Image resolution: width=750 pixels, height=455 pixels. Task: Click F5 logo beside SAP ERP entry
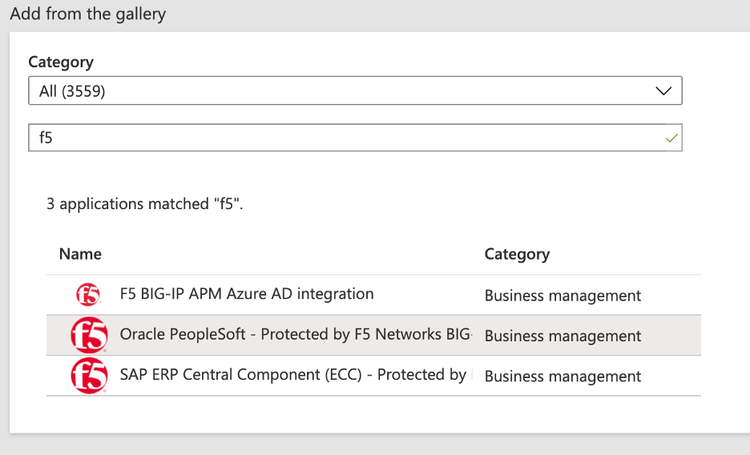(x=89, y=376)
